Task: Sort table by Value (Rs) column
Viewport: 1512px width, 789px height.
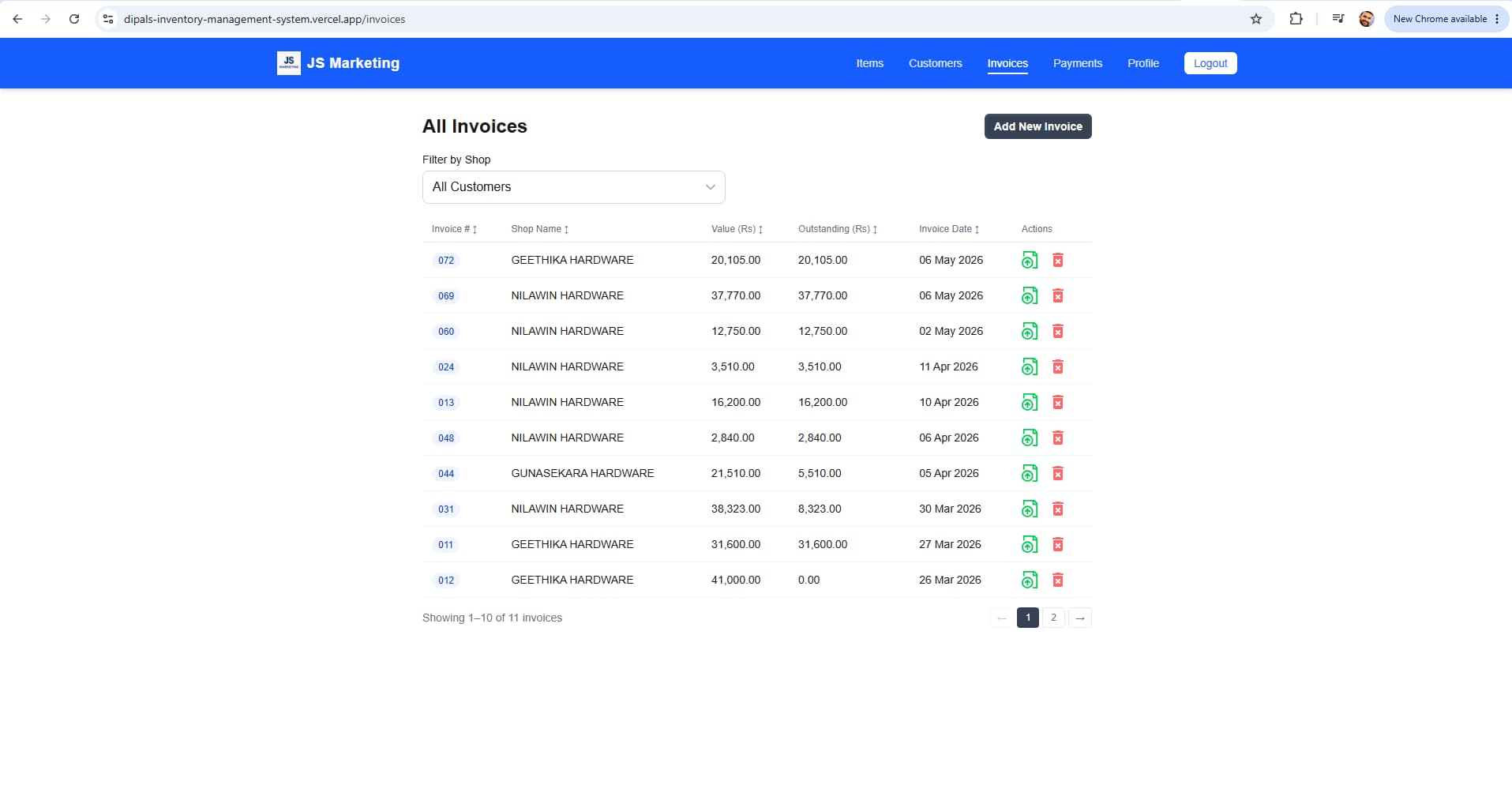Action: click(737, 229)
